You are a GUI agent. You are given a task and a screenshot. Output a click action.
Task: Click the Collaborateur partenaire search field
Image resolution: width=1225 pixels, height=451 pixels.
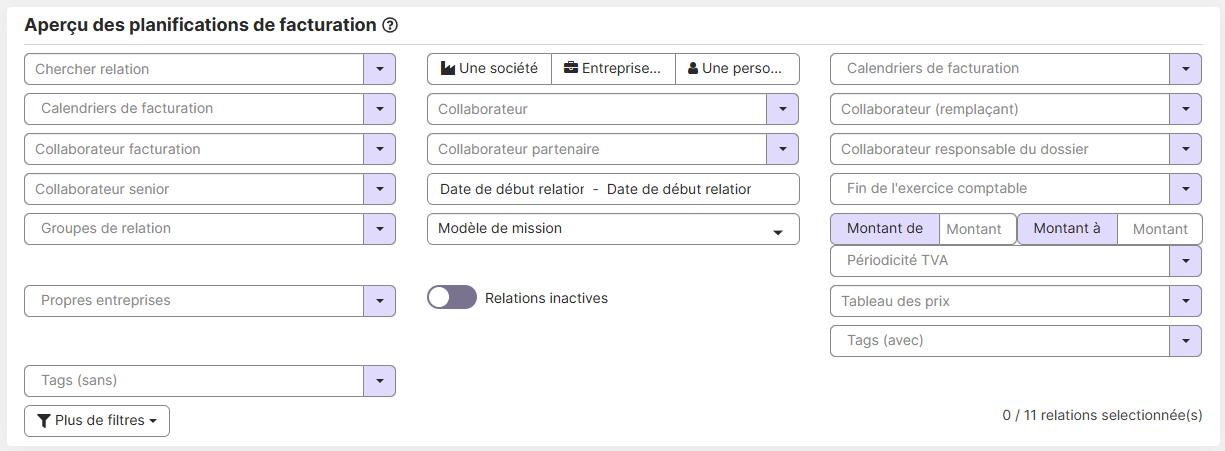click(x=596, y=149)
